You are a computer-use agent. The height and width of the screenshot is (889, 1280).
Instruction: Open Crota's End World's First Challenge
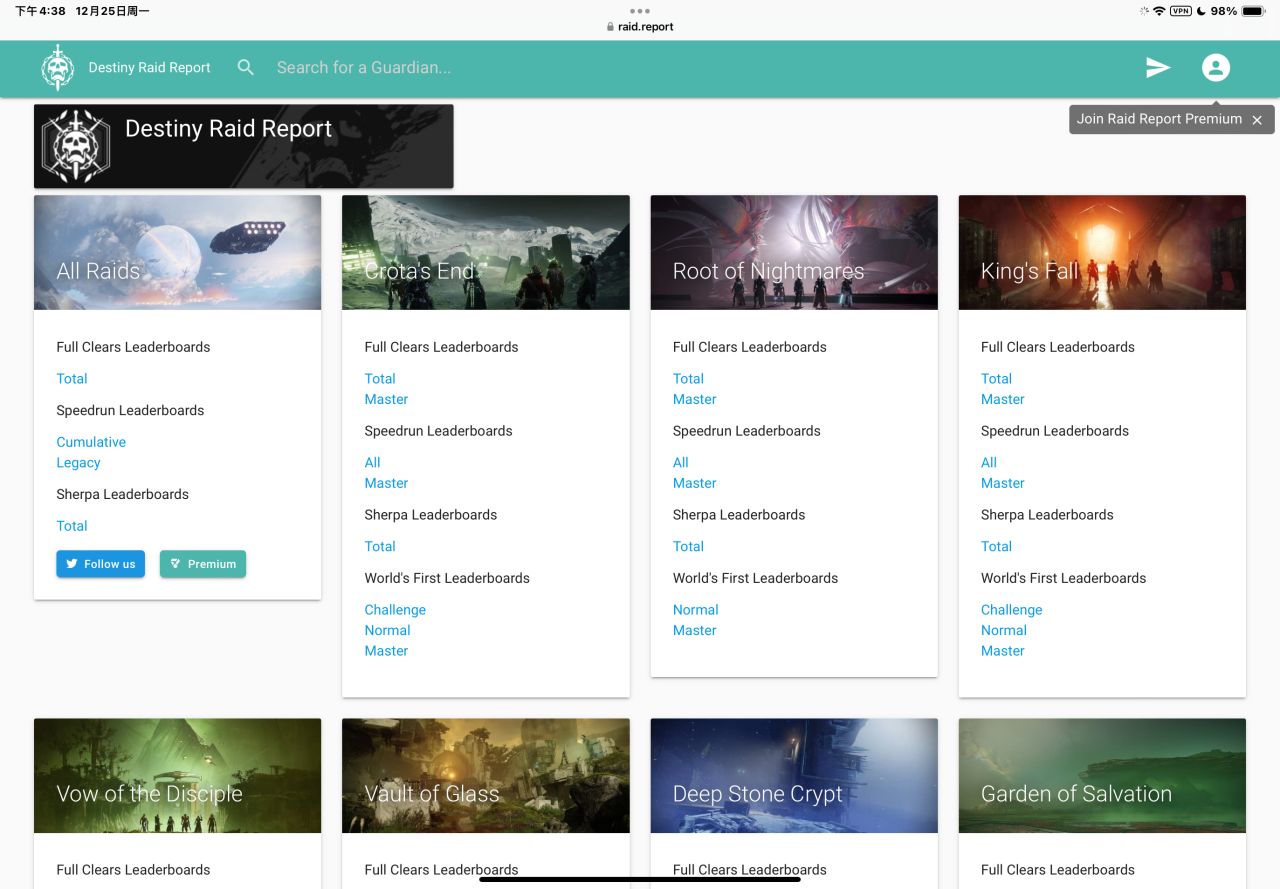[x=395, y=610]
